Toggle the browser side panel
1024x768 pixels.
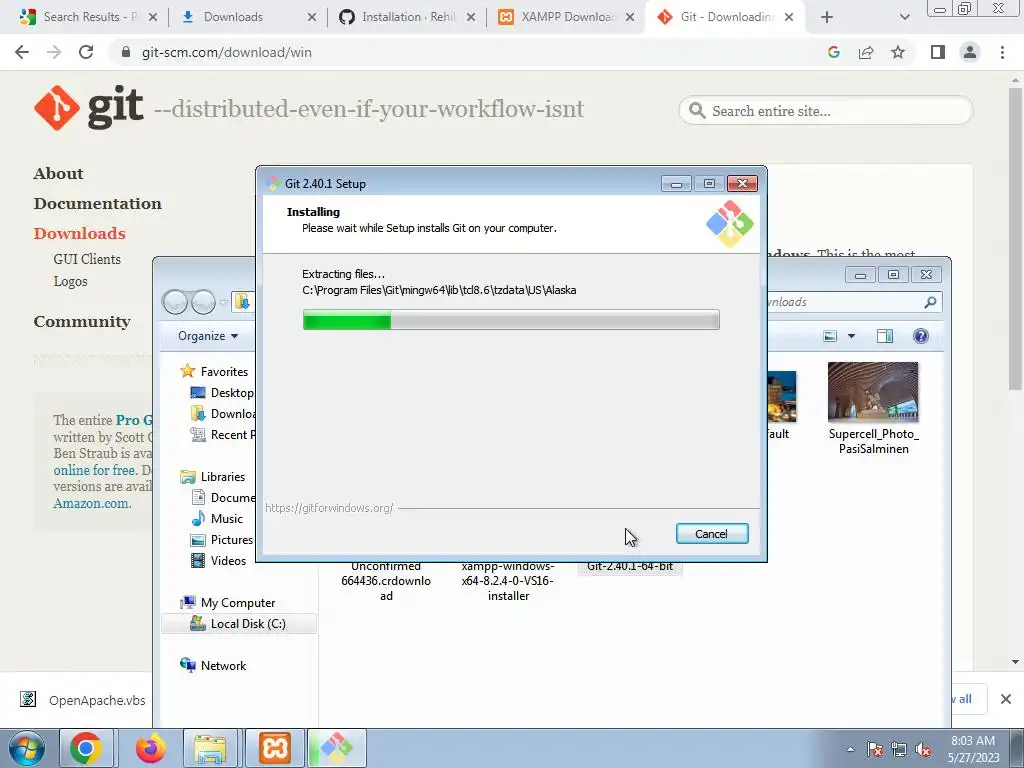tap(938, 52)
